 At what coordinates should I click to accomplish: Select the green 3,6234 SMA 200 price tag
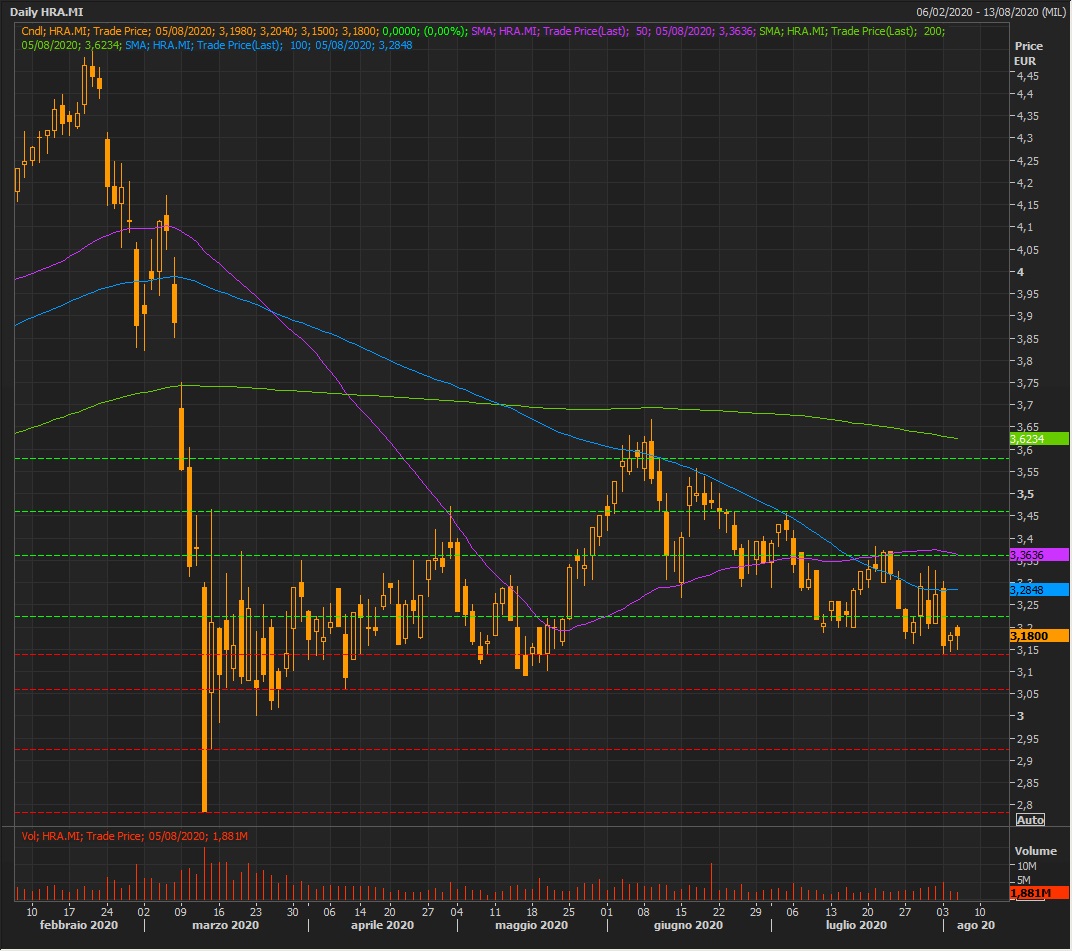(x=1039, y=439)
